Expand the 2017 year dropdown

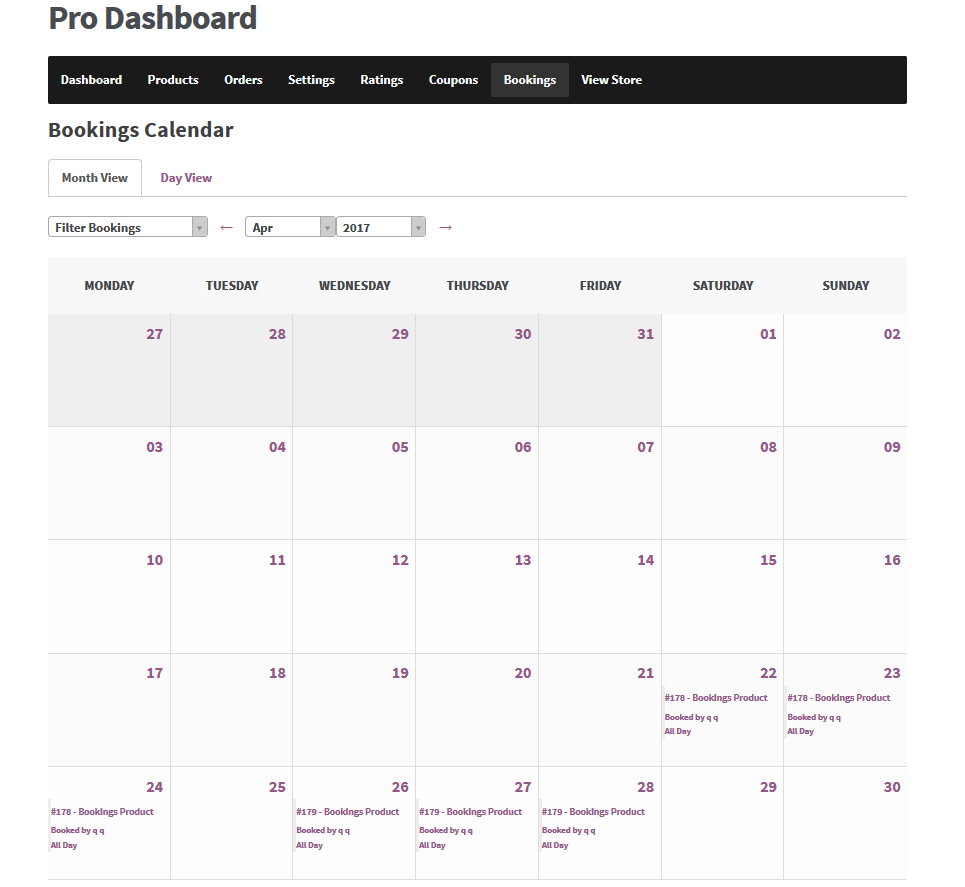coord(380,227)
